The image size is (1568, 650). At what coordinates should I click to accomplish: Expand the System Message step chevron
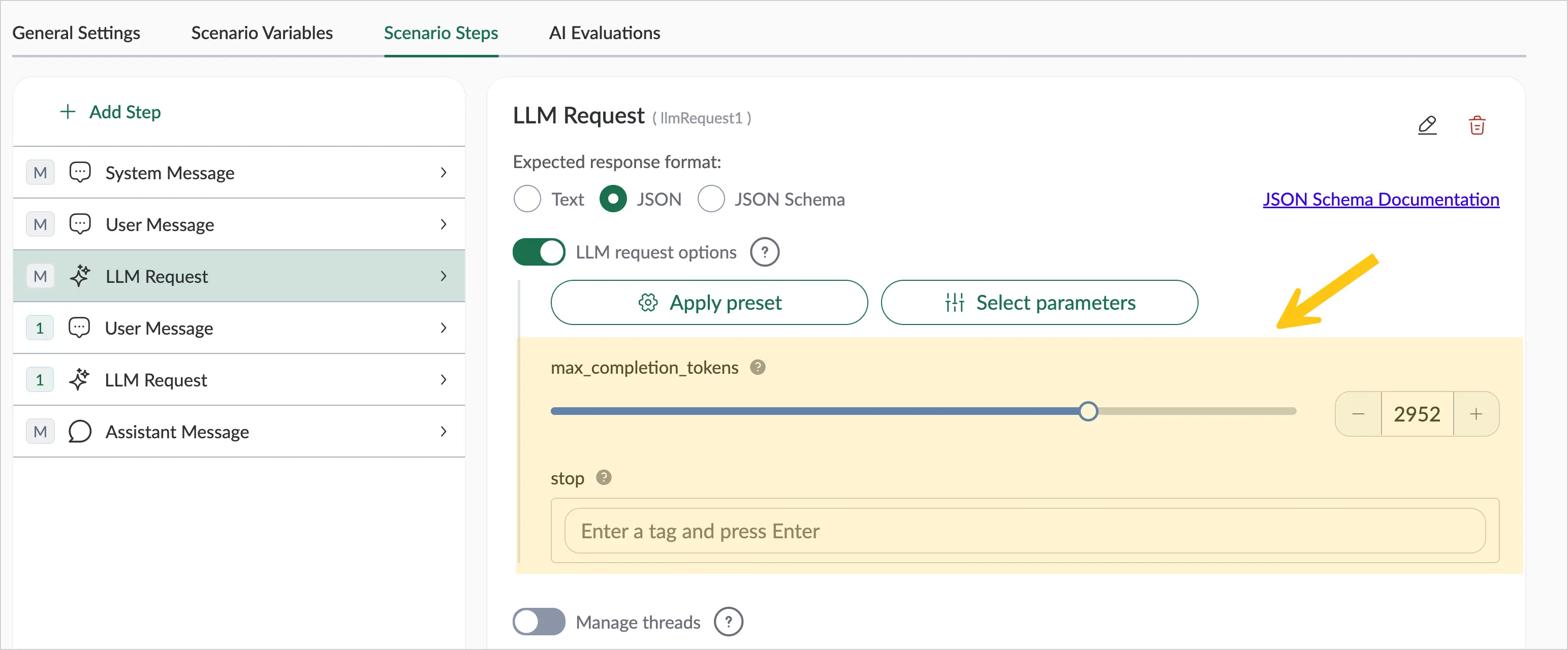[x=444, y=172]
